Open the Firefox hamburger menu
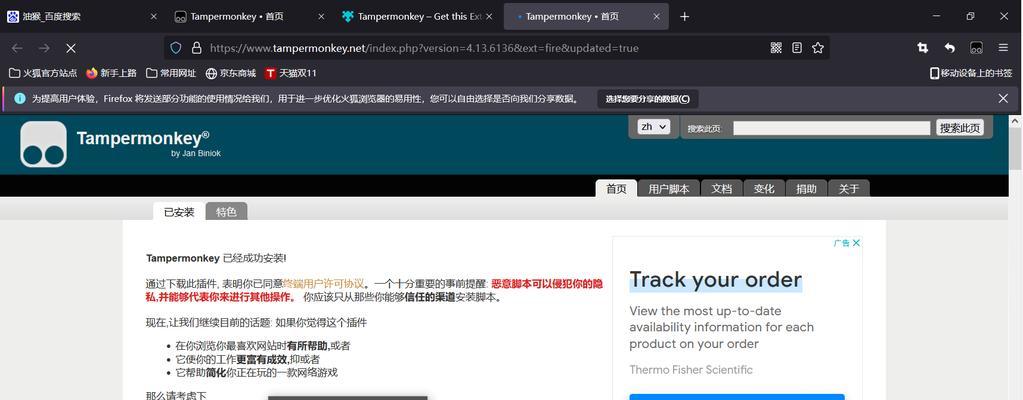 point(1003,48)
